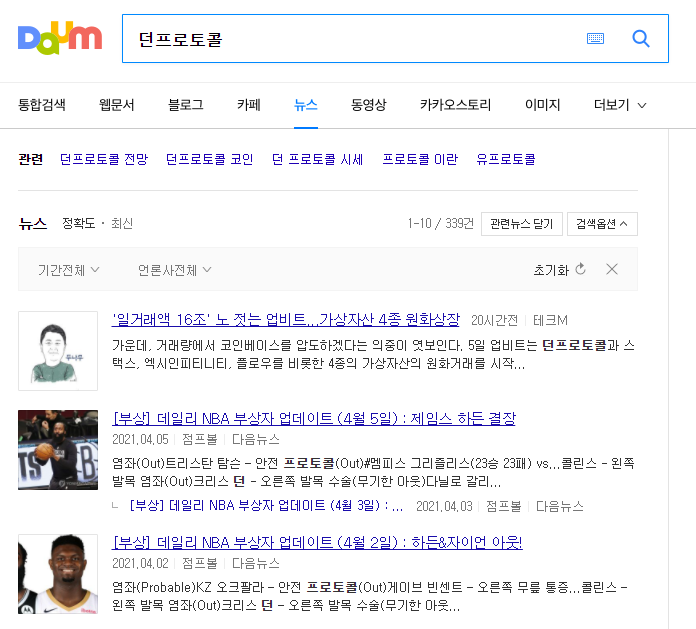Select the 뉴스 tab
The width and height of the screenshot is (696, 629).
coord(306,105)
